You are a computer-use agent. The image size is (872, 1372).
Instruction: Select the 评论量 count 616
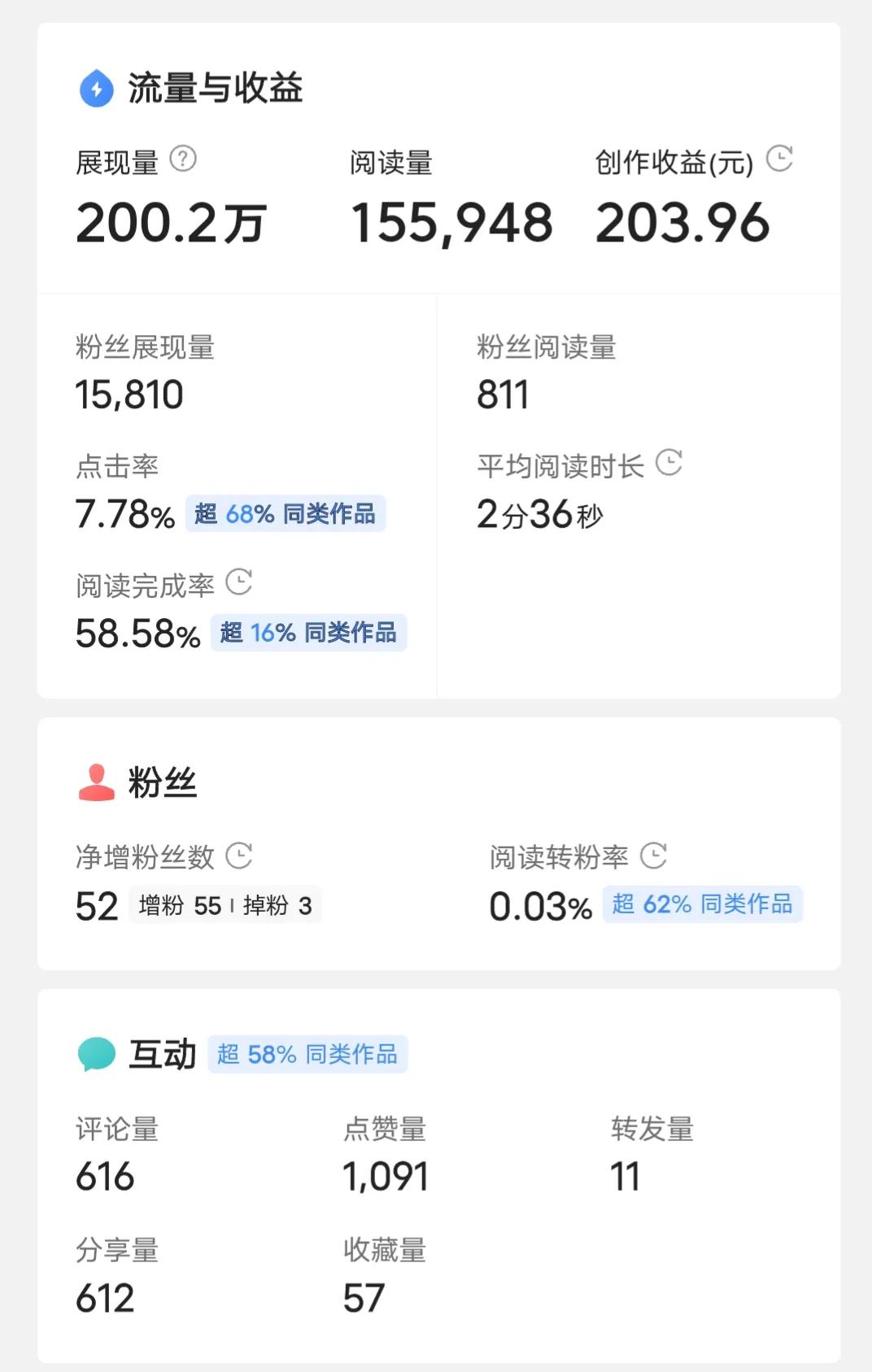(x=105, y=1177)
